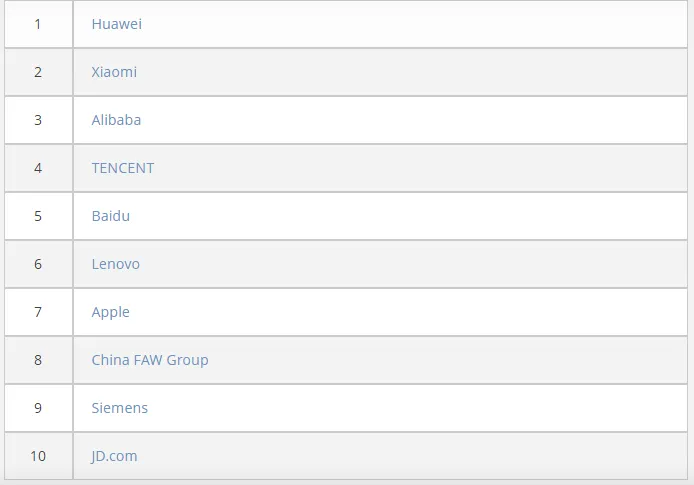The image size is (694, 485).
Task: Open the Lenovo company link
Action: 116,264
